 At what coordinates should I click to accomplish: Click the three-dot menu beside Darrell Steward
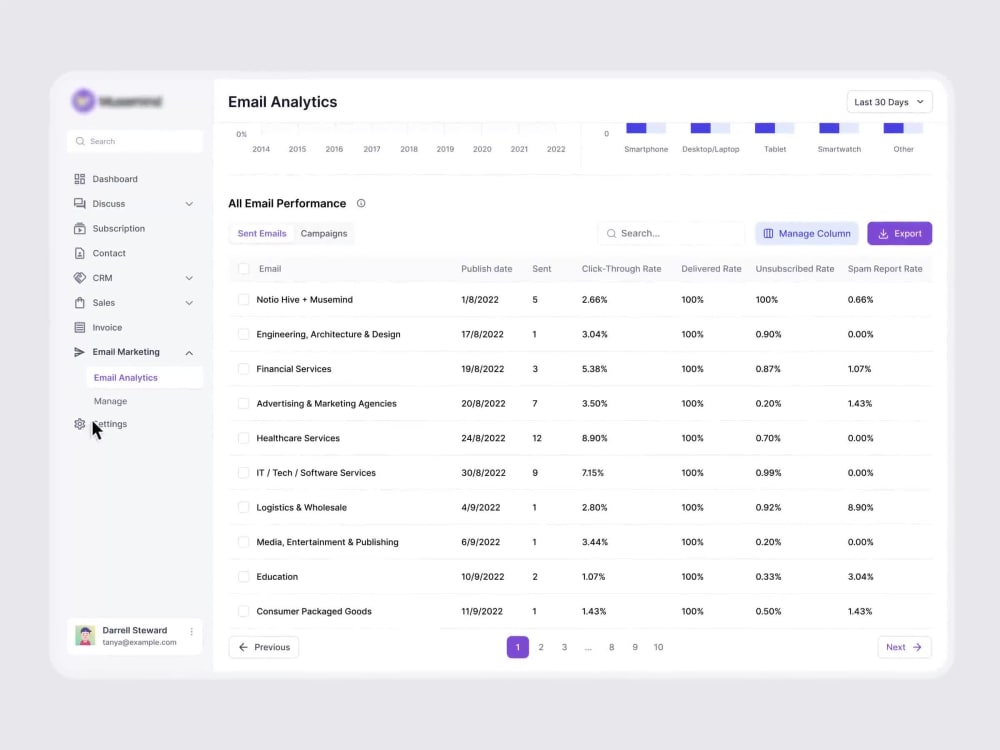point(191,631)
